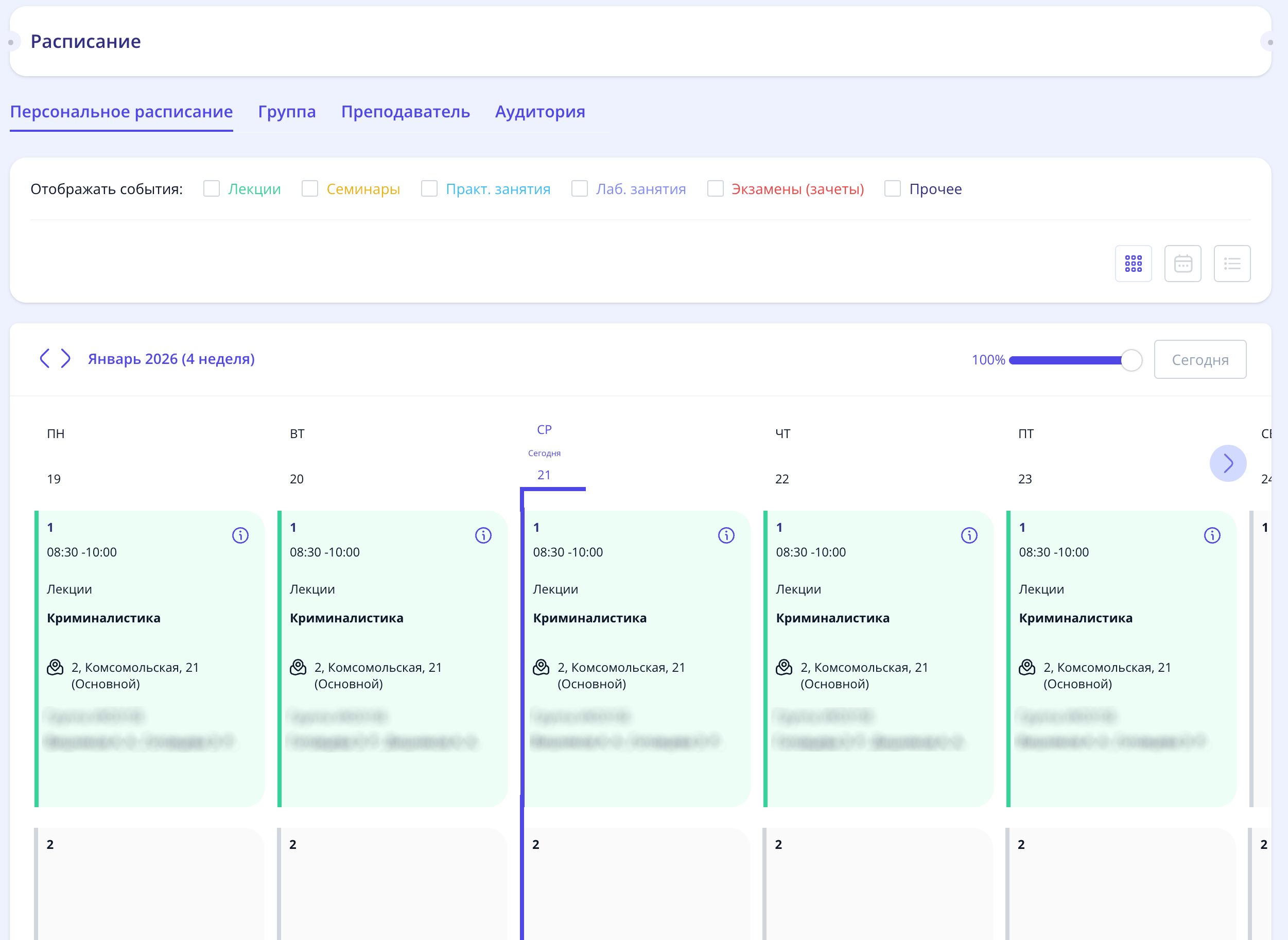Click the Сегодня button
1288x940 pixels.
(1199, 360)
